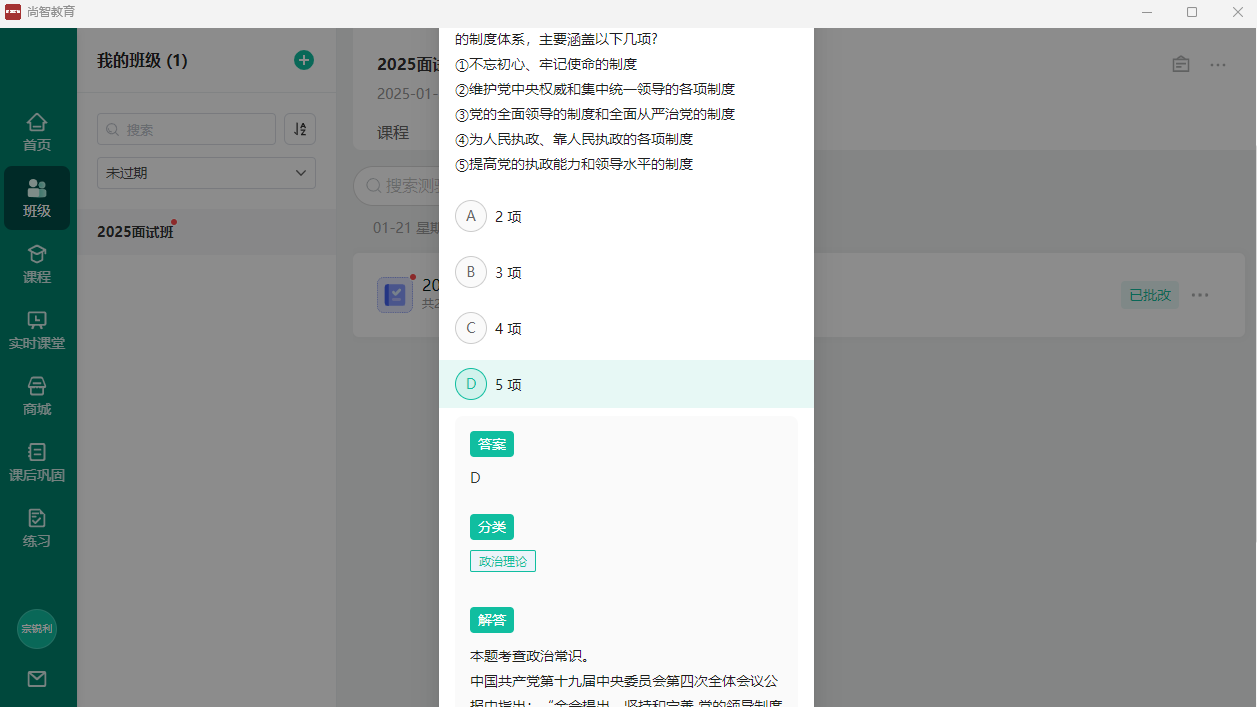Select 2025面试班 from the class list
This screenshot has height=707, width=1257.
pos(135,232)
